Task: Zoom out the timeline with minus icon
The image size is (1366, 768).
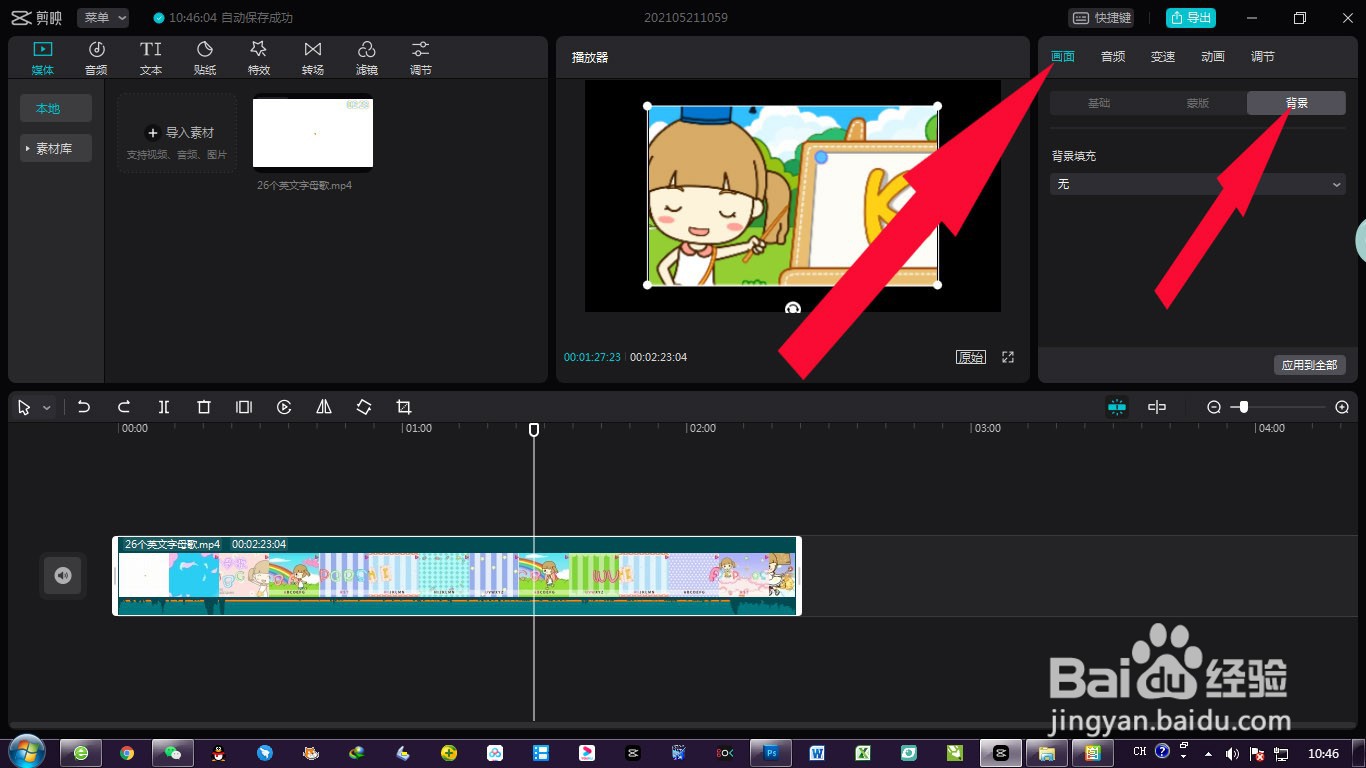Action: pyautogui.click(x=1214, y=407)
